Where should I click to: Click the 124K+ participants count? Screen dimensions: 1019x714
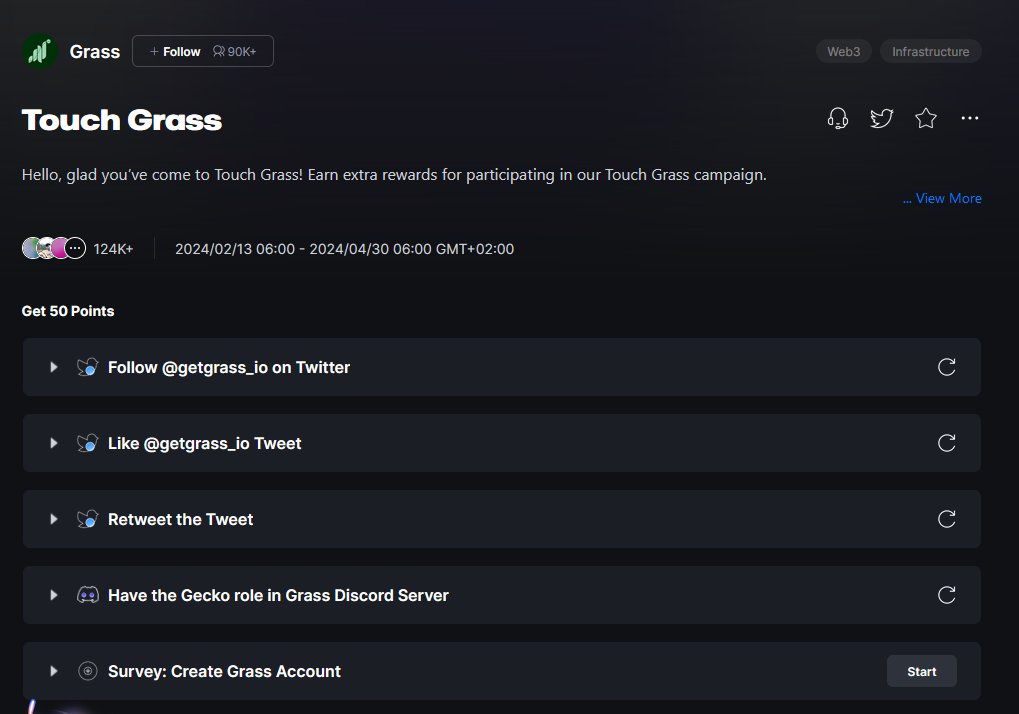pos(113,249)
